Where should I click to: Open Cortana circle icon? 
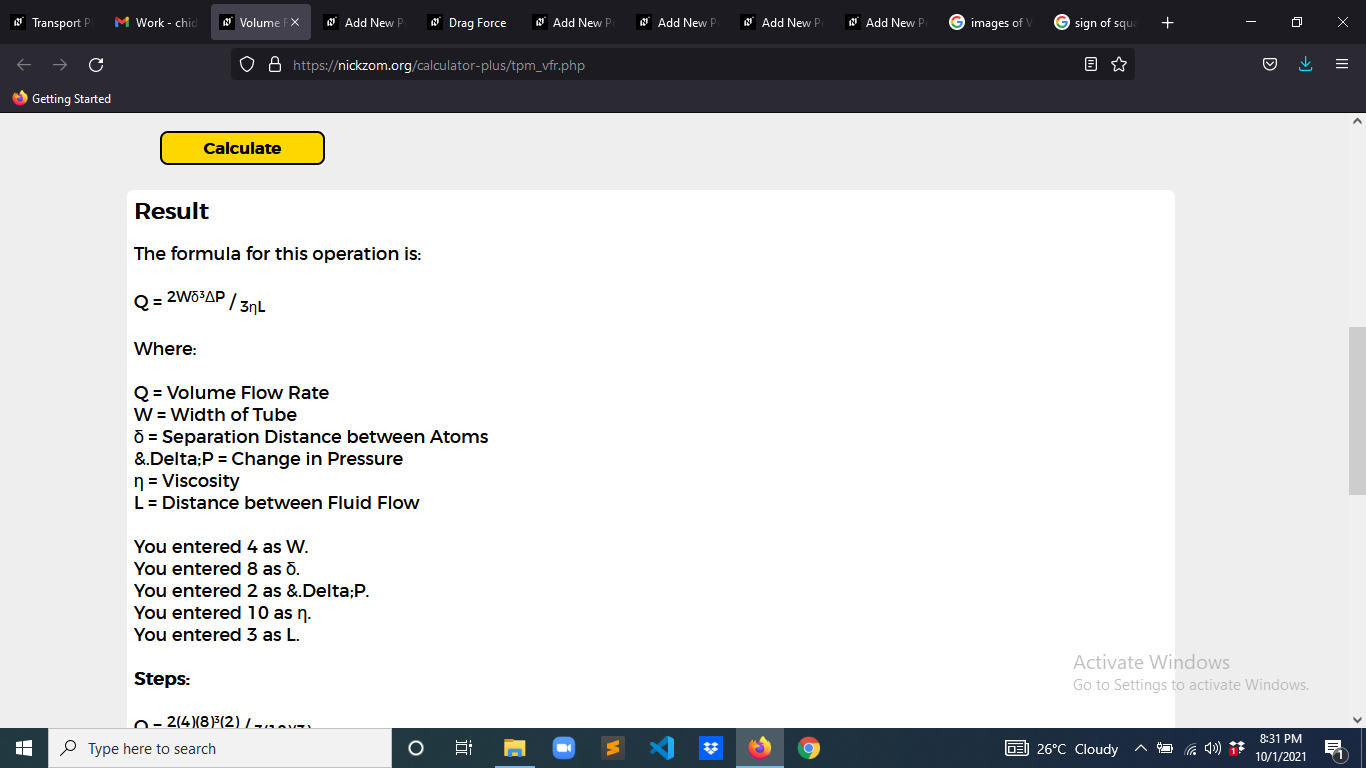coord(416,748)
